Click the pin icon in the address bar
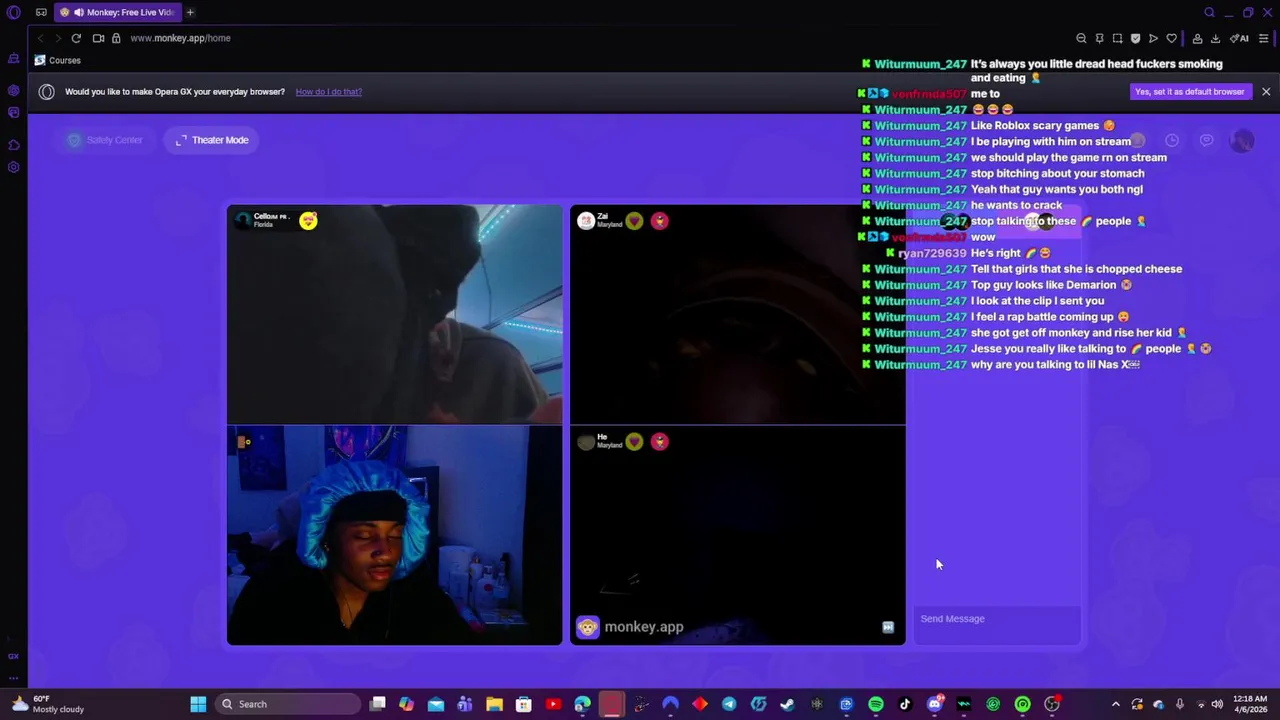The width and height of the screenshot is (1280, 720). [x=1099, y=38]
